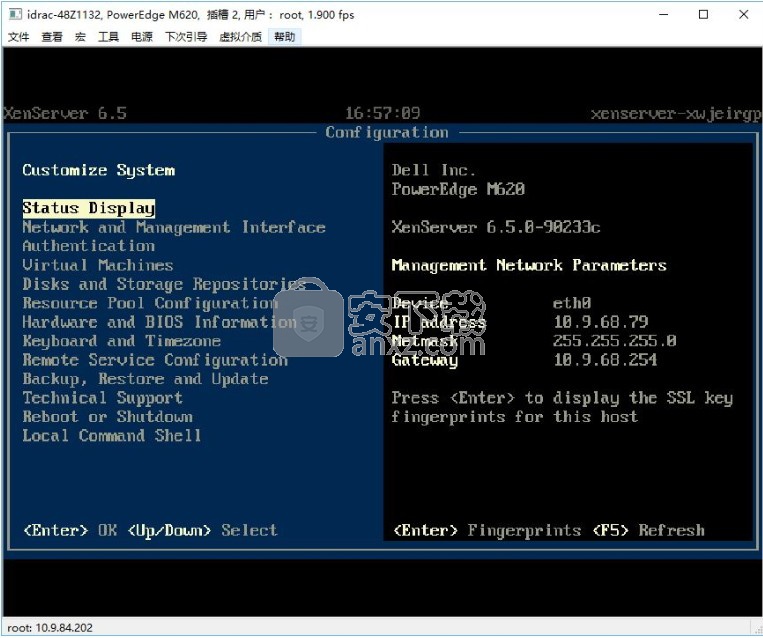Maximize the iDRAC console window

[x=703, y=15]
